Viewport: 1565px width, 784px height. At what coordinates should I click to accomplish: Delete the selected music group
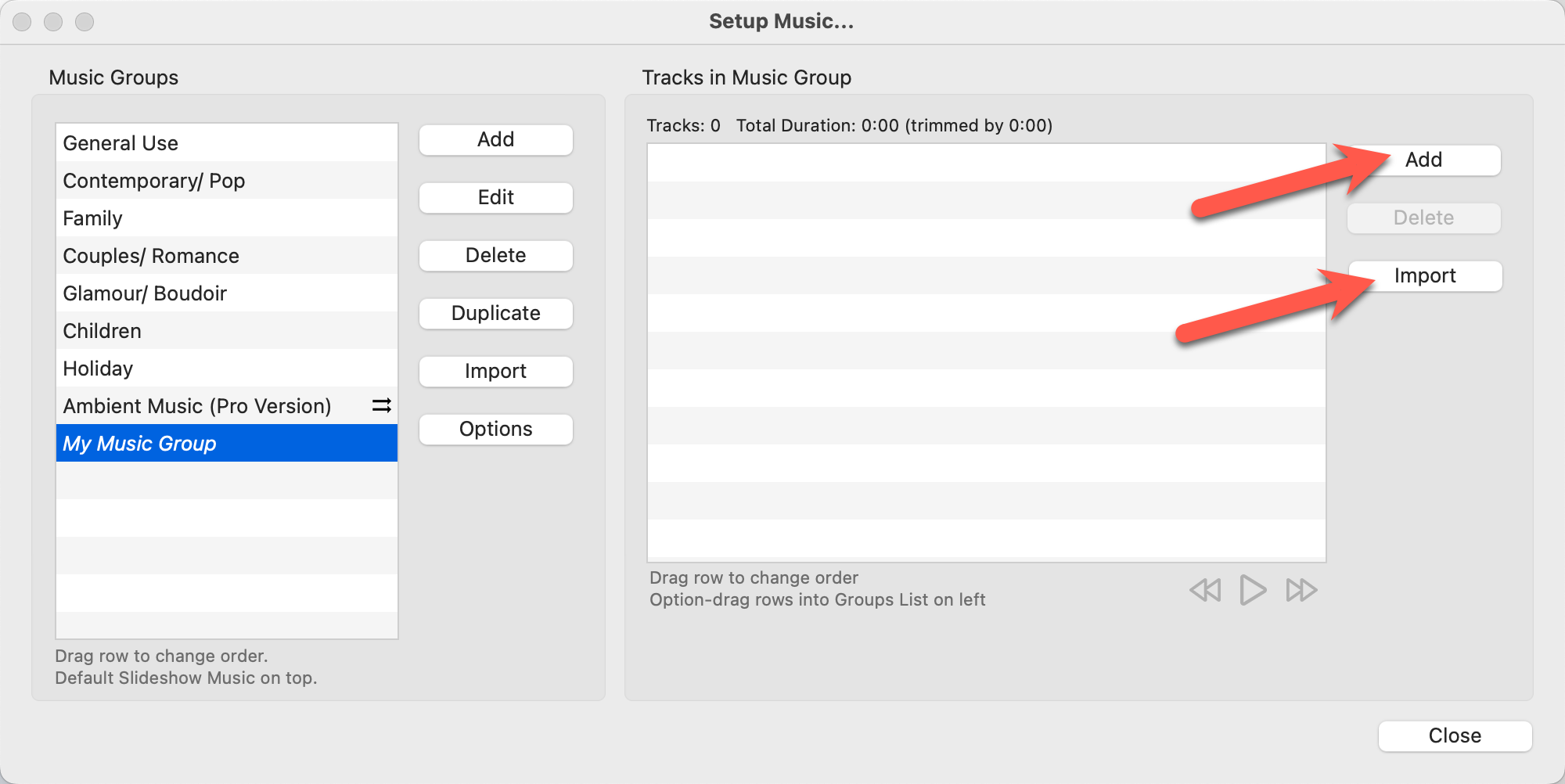(x=495, y=256)
